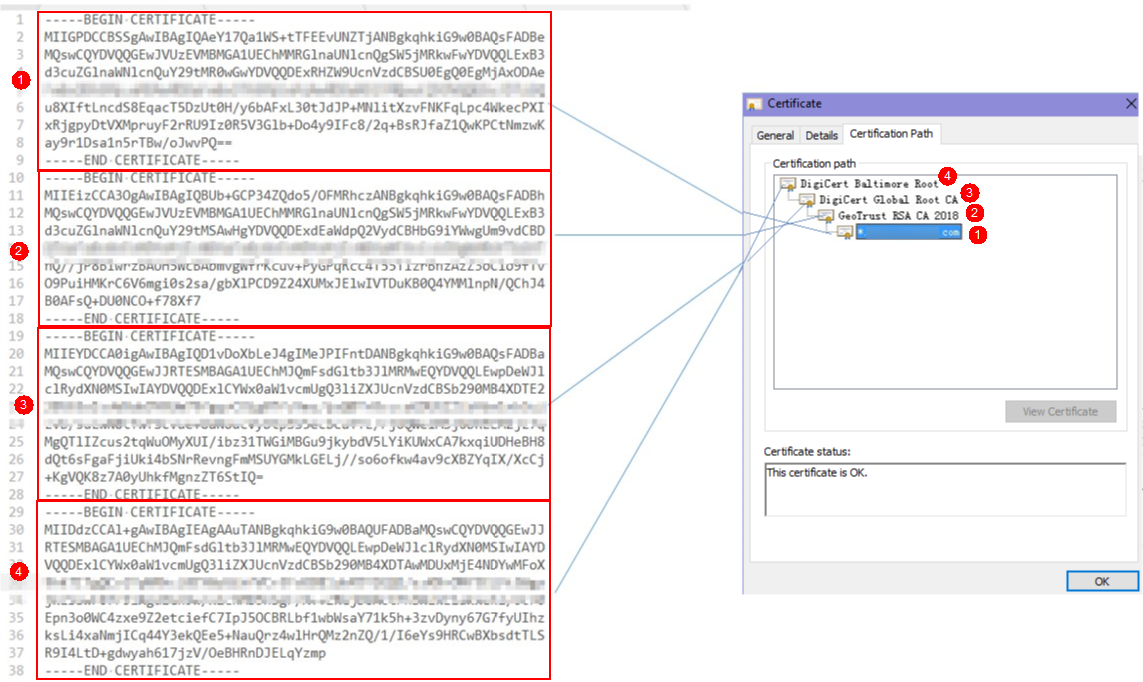
Task: Click line 20 starting with MIIEYDCCA0ig
Action: [294, 354]
